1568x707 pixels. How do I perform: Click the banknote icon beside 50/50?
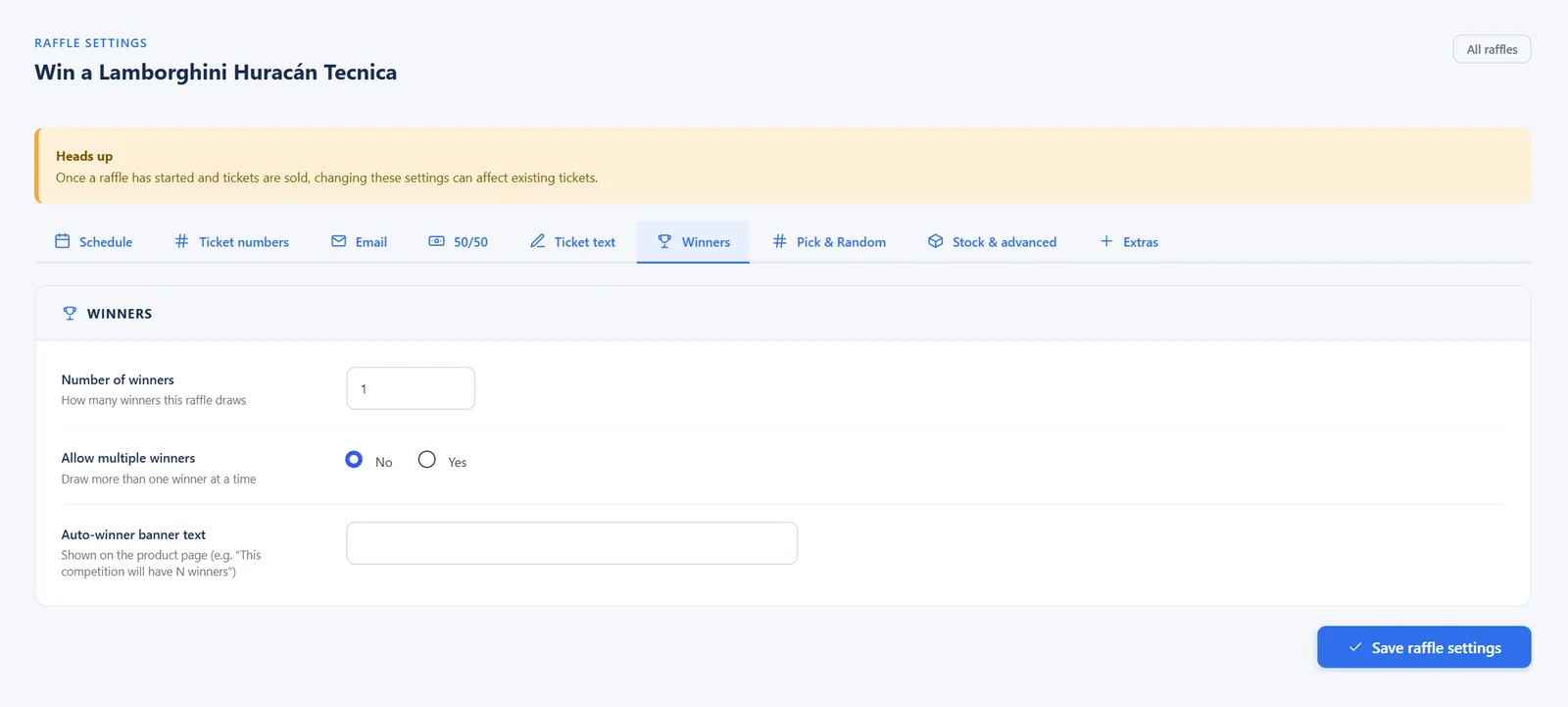point(436,241)
